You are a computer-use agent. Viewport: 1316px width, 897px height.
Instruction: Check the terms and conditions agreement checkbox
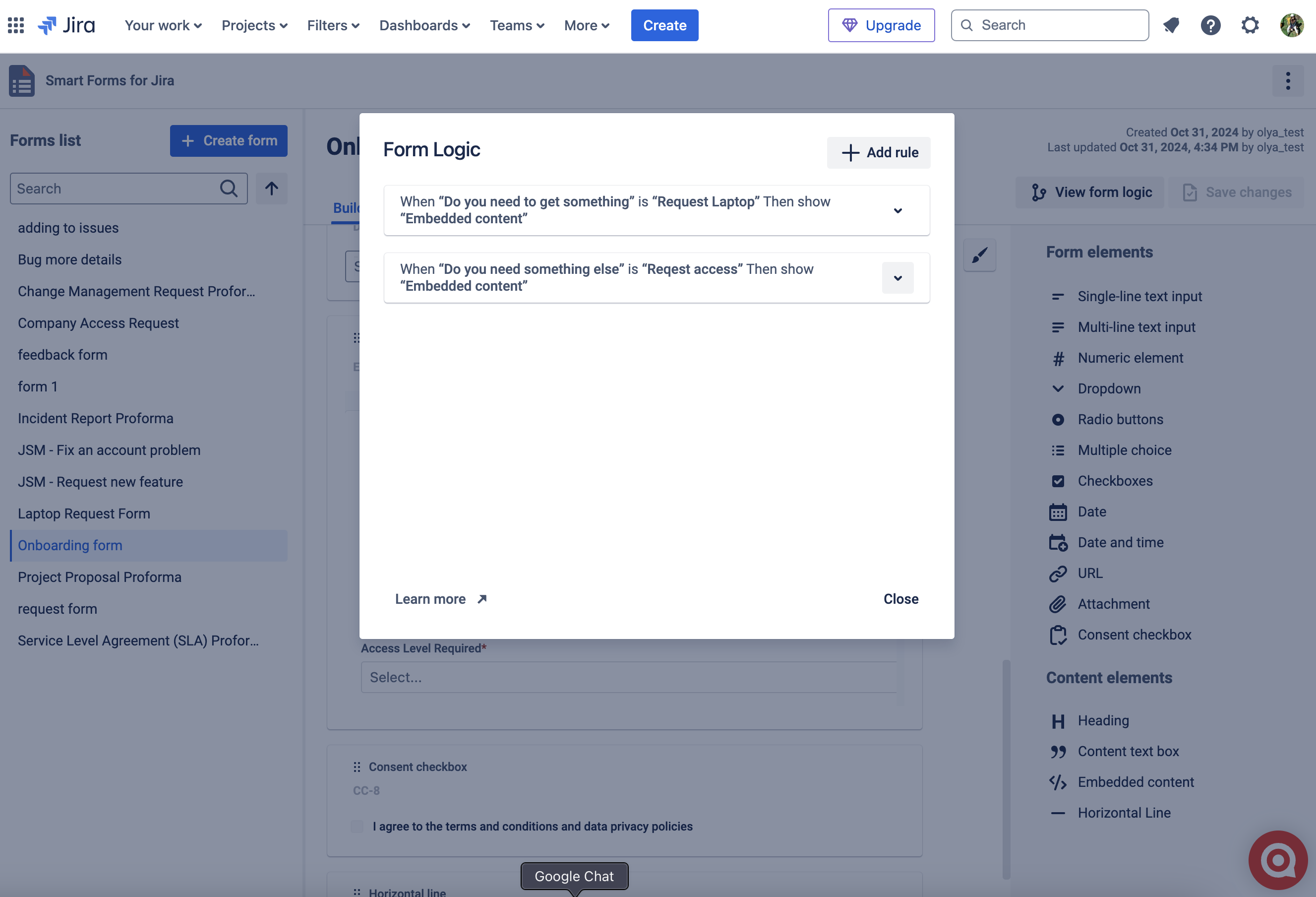[x=357, y=827]
